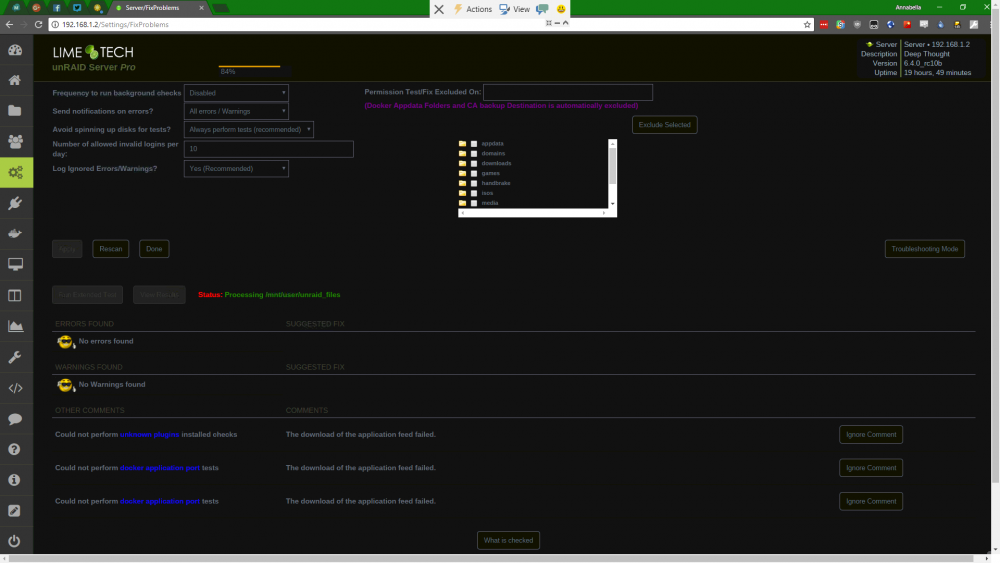Check the isos folder checkbox
This screenshot has height=563, width=1000.
pyautogui.click(x=474, y=193)
